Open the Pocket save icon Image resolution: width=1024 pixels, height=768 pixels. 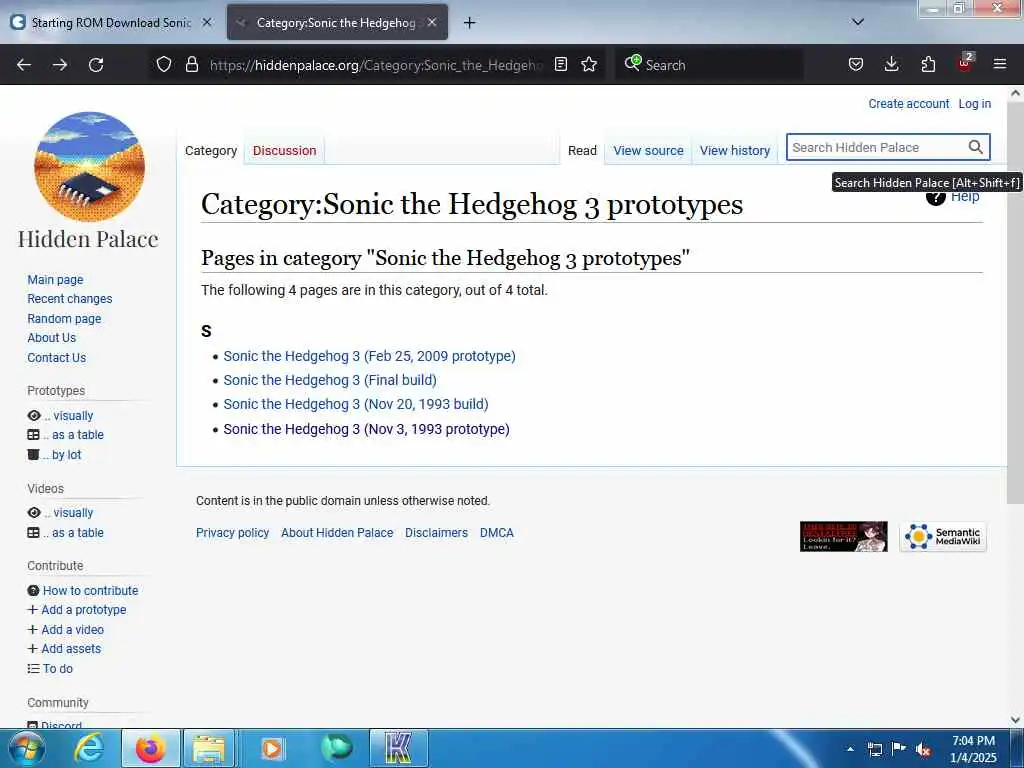[856, 64]
